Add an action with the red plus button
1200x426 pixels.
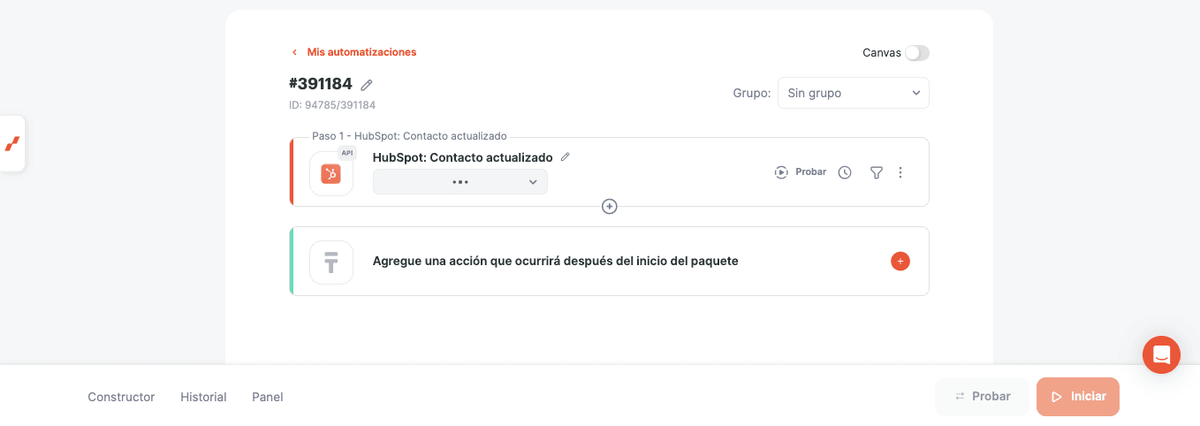(x=900, y=261)
